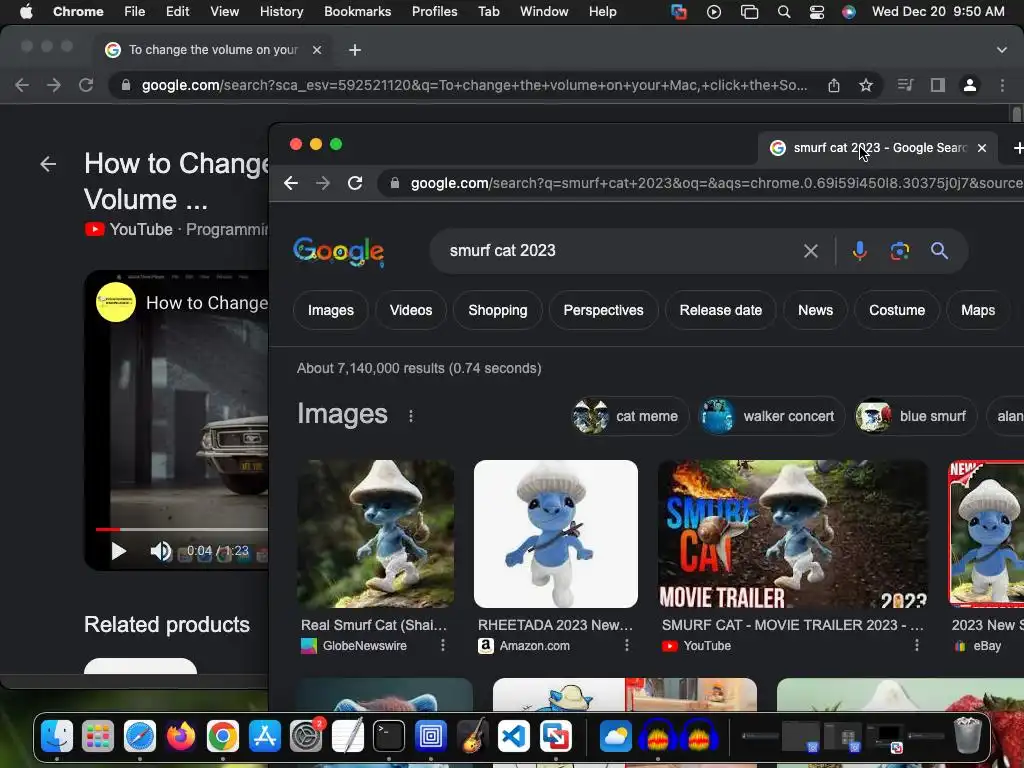This screenshot has height=768, width=1024.
Task: Open options for RHEETADA Amazon.com result
Action: coord(626,645)
